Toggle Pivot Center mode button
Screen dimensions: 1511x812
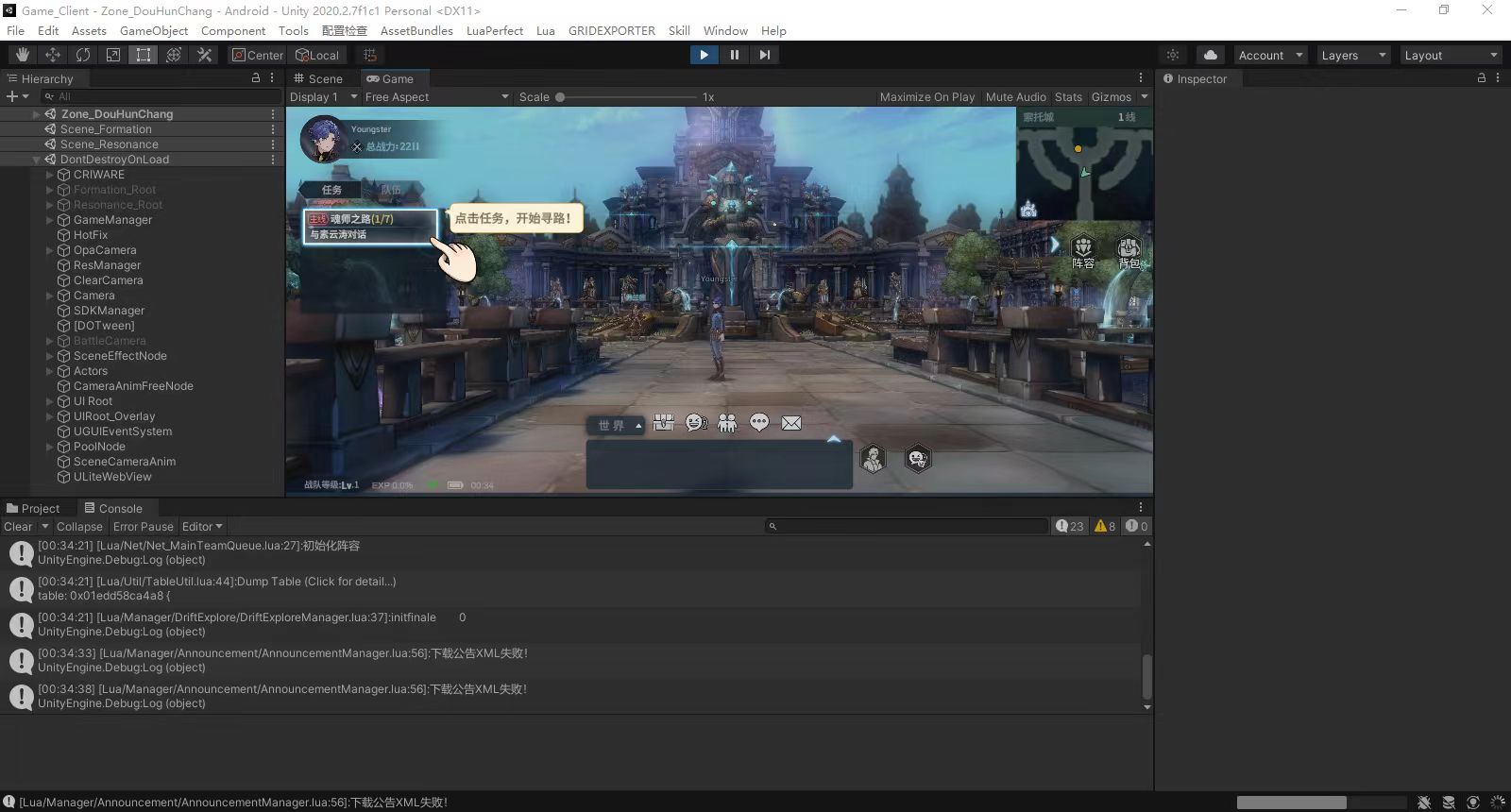[x=258, y=55]
